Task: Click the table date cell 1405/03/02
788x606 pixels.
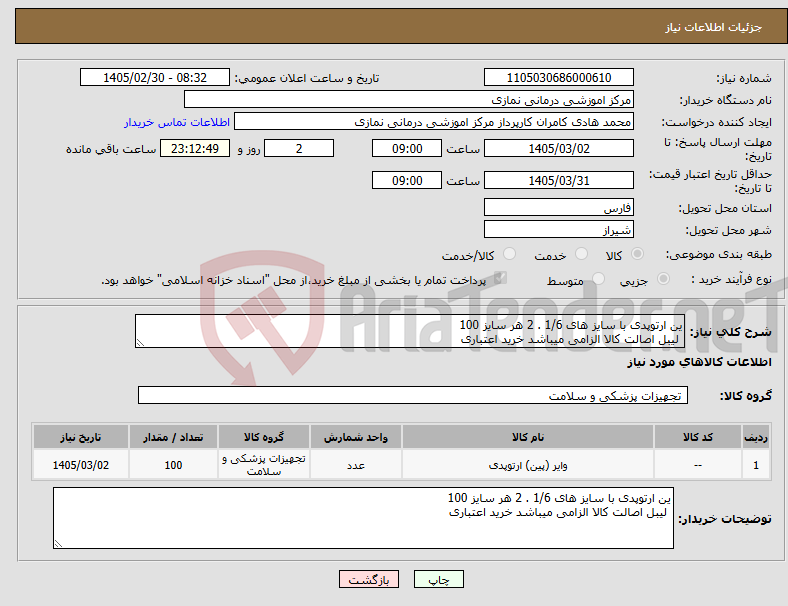Action: 81,465
